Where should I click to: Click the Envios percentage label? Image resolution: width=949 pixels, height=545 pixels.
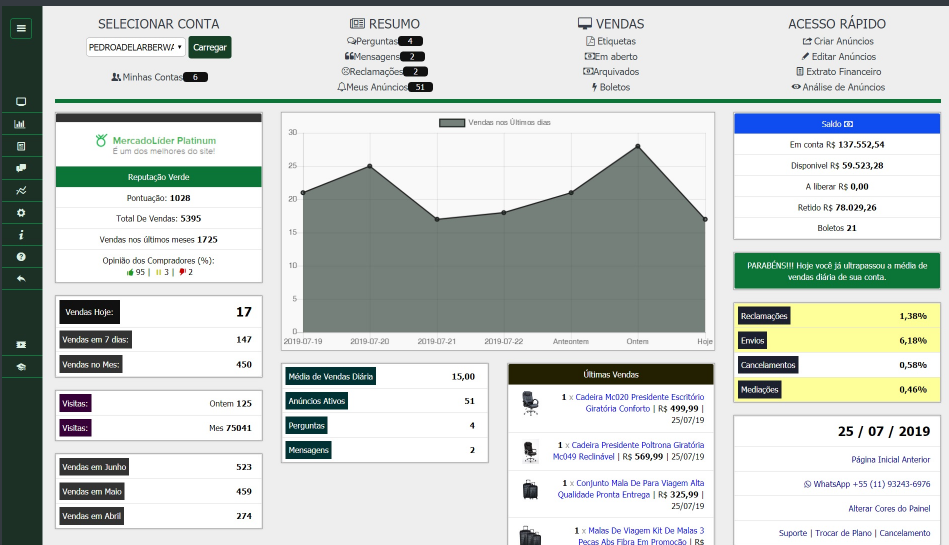[752, 340]
